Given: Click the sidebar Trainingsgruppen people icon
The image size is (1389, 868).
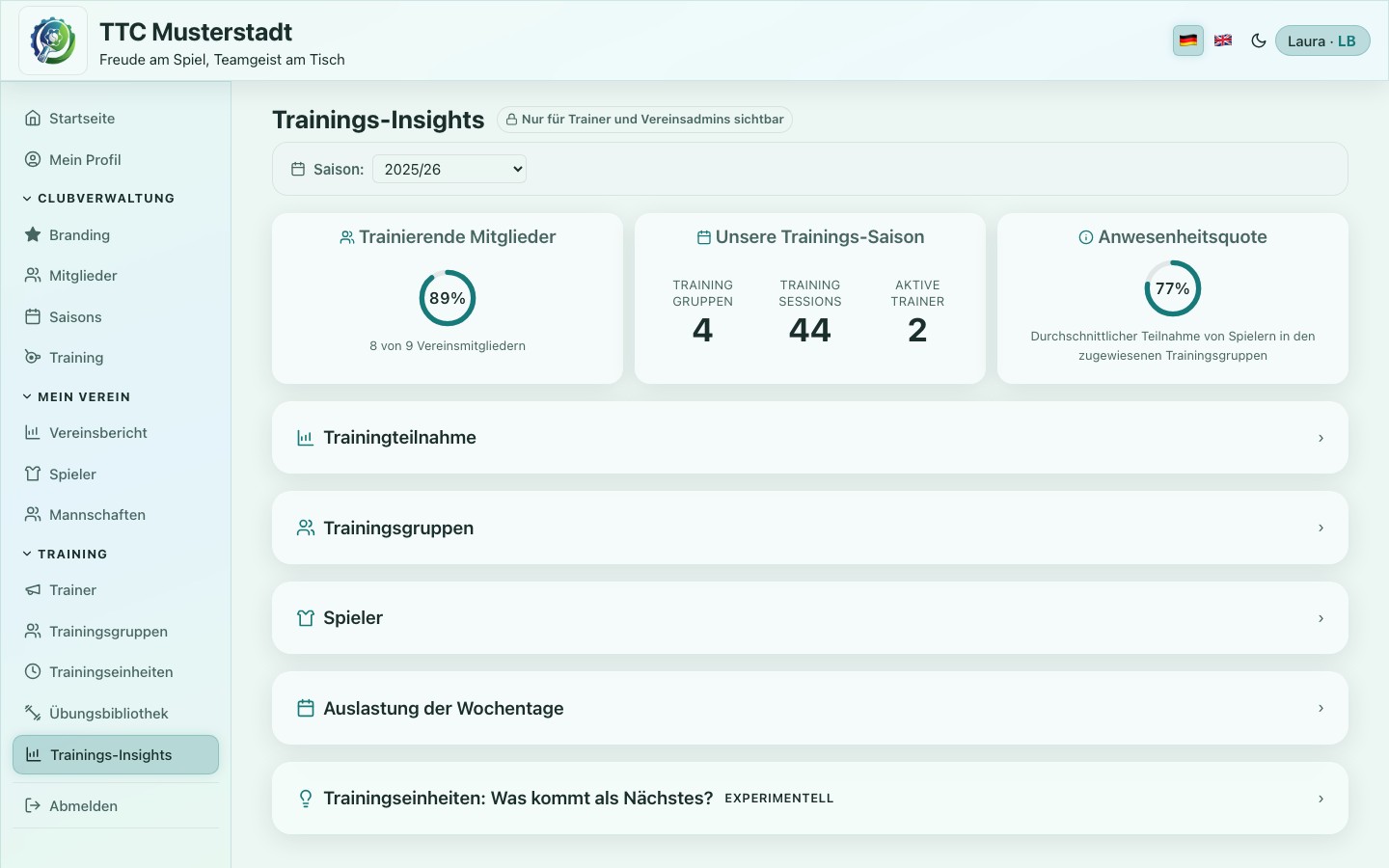Looking at the screenshot, I should point(33,631).
